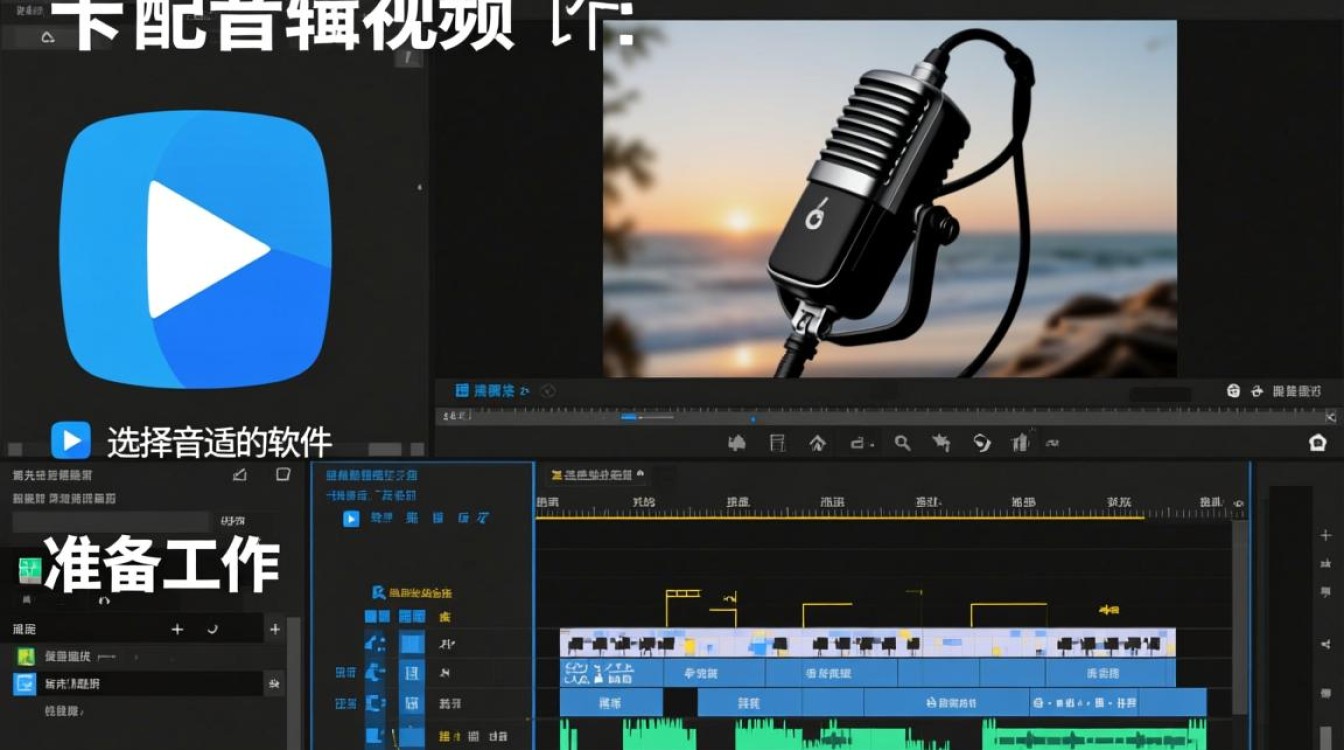Toggle the topmost blue square in second track column

coord(411,618)
